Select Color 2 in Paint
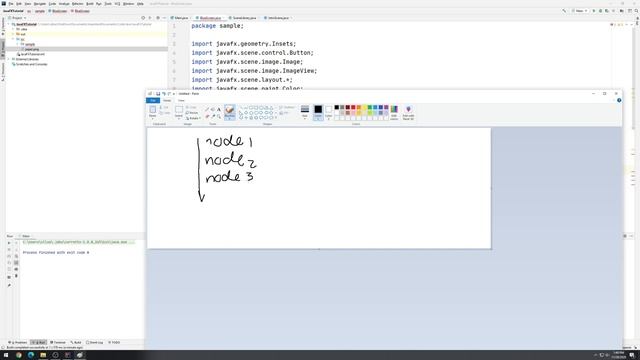The image size is (640, 360). [329, 112]
